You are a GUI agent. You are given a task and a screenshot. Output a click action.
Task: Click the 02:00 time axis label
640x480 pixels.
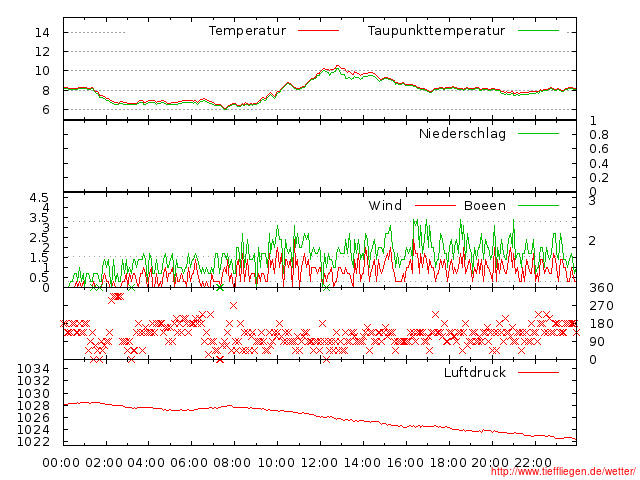coord(104,463)
